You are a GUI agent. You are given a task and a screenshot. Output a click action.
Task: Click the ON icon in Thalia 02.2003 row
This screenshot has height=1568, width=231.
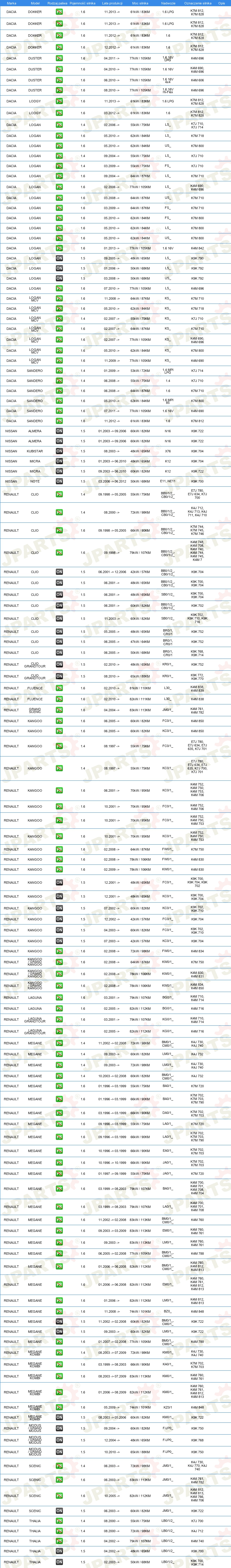tap(59, 1562)
